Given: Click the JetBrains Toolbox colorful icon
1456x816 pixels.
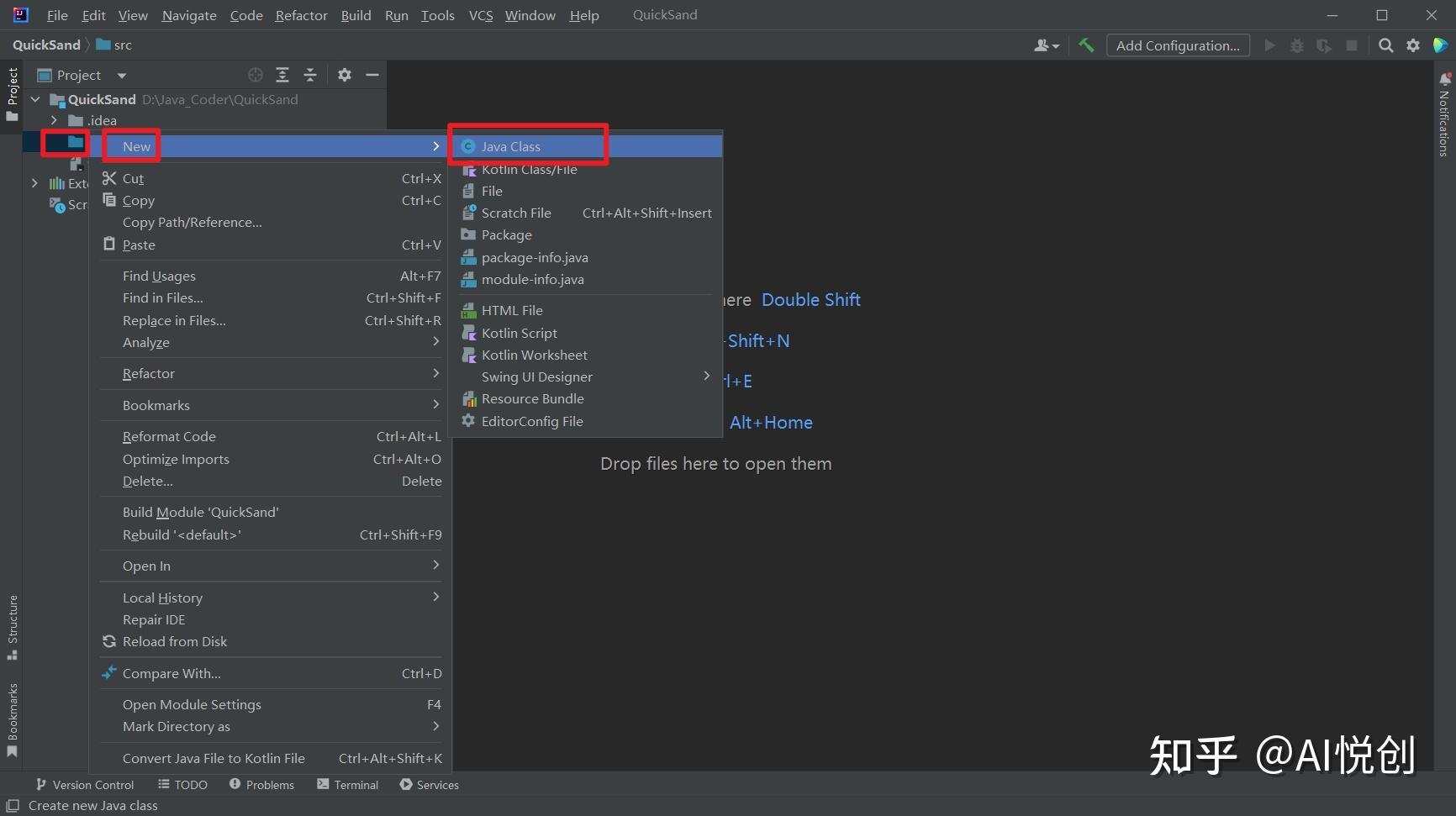Looking at the screenshot, I should [1440, 45].
